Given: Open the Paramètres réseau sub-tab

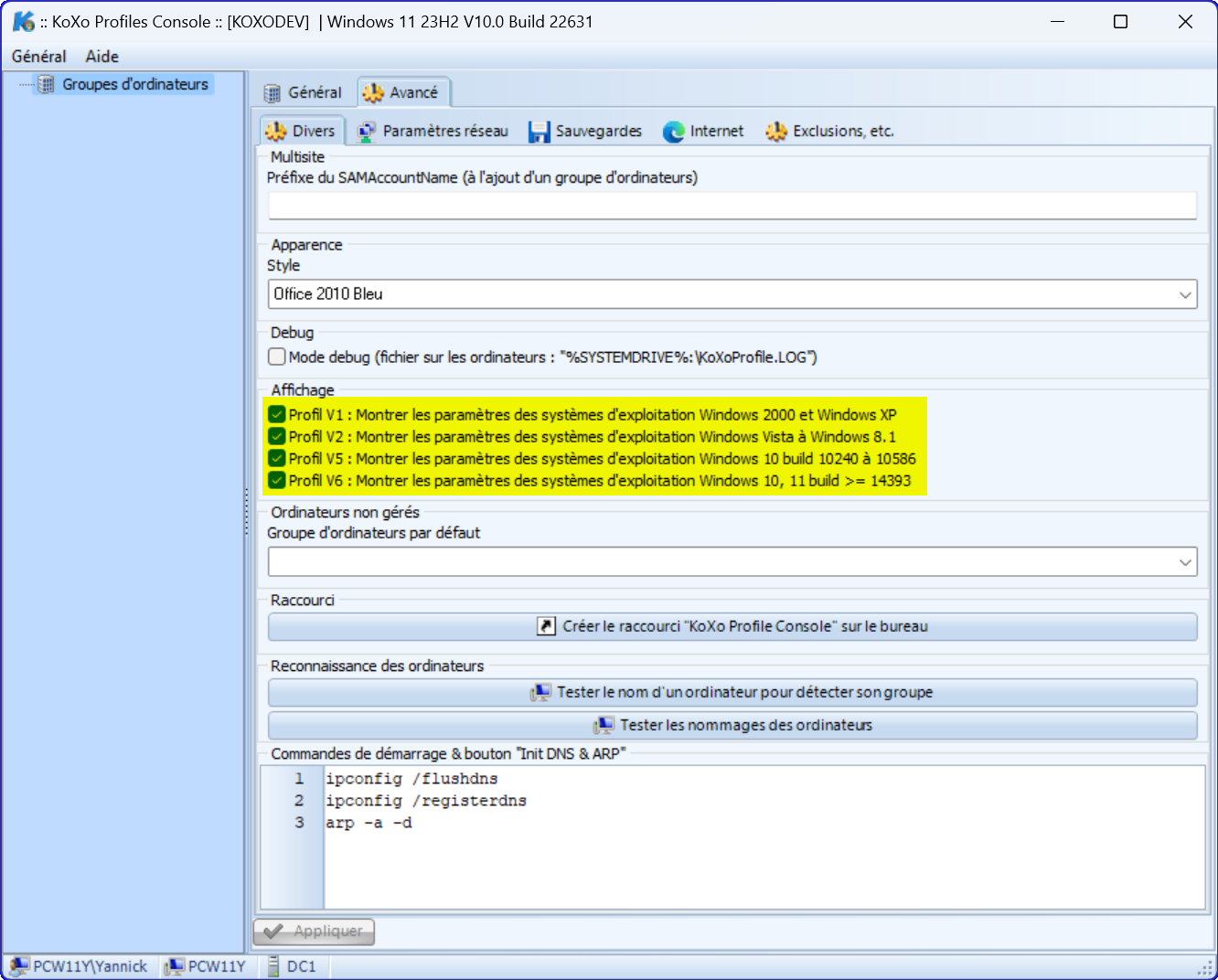Looking at the screenshot, I should pyautogui.click(x=433, y=132).
